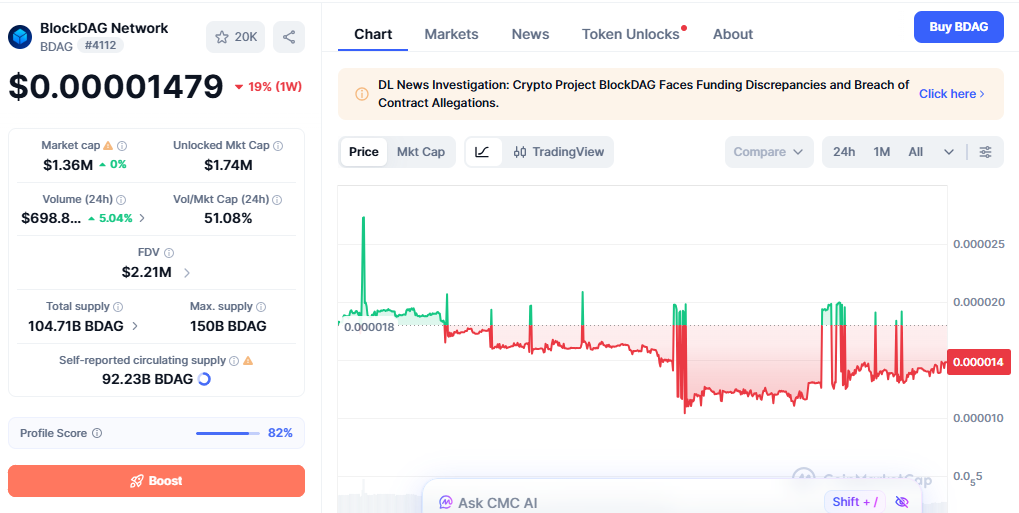This screenshot has height=513, width=1019.
Task: Click the $2.21M FDV value
Action: [147, 272]
